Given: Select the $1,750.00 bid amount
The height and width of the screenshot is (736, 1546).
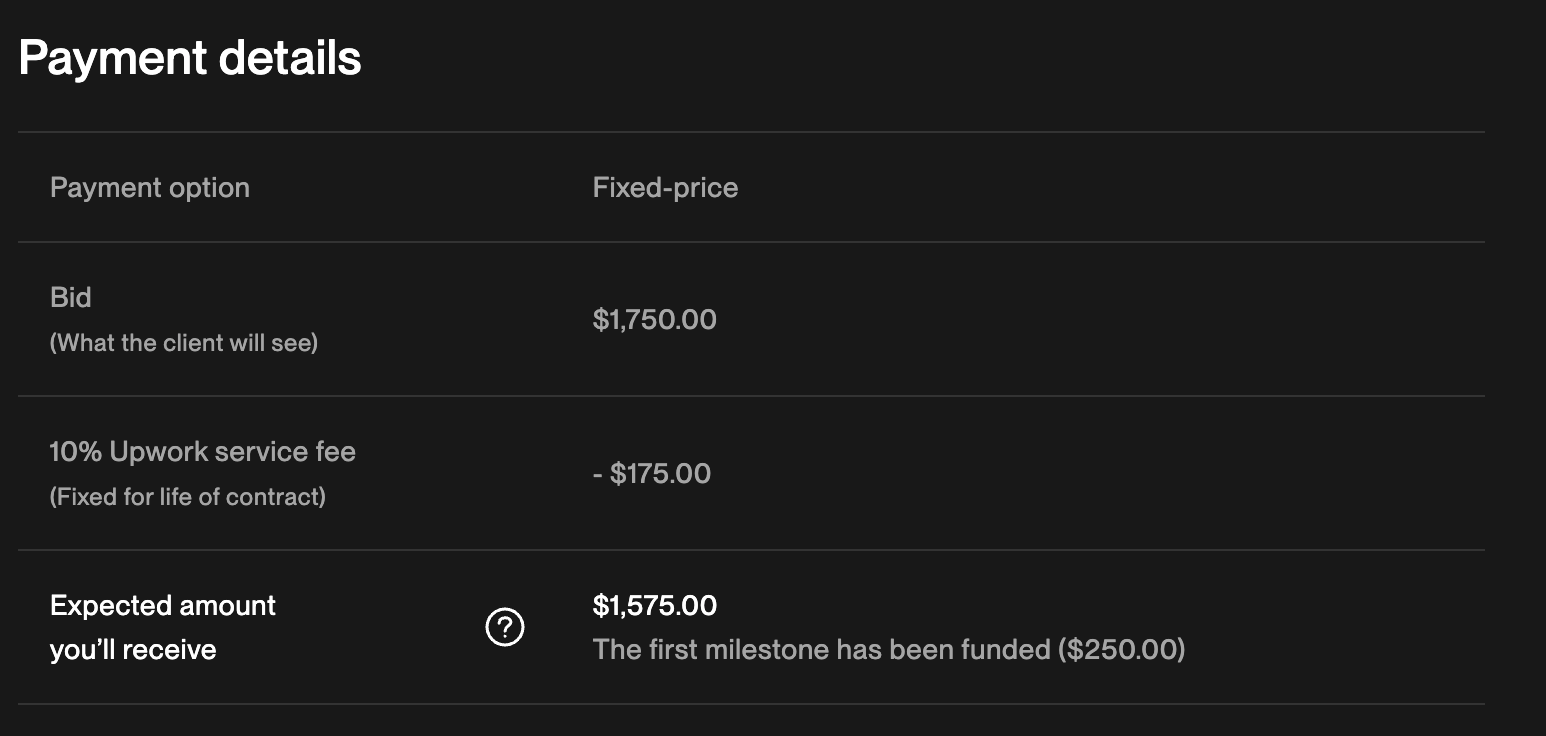Looking at the screenshot, I should tap(654, 320).
